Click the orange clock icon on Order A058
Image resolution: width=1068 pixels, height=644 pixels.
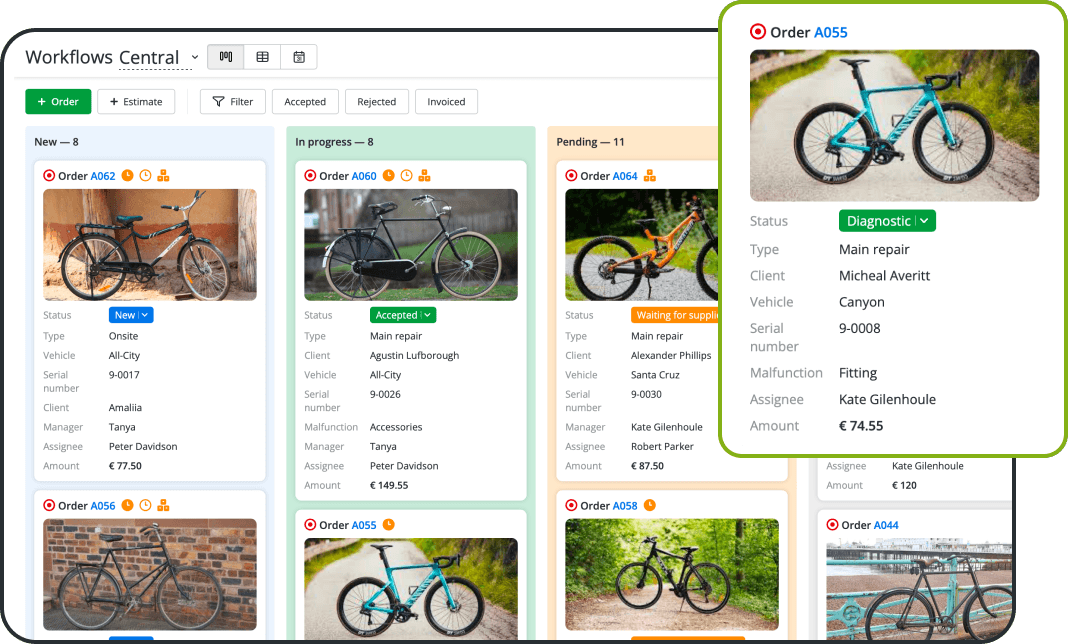[x=650, y=506]
